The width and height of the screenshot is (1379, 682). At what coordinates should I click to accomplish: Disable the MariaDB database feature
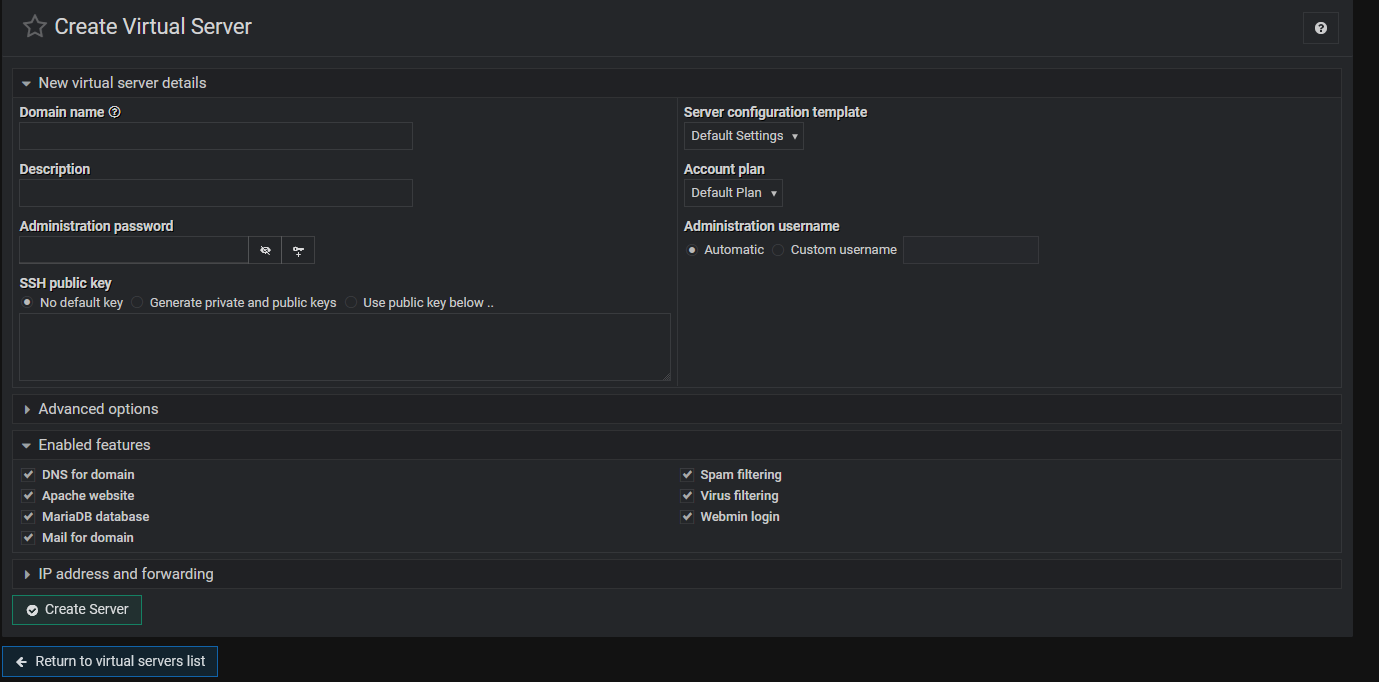28,517
